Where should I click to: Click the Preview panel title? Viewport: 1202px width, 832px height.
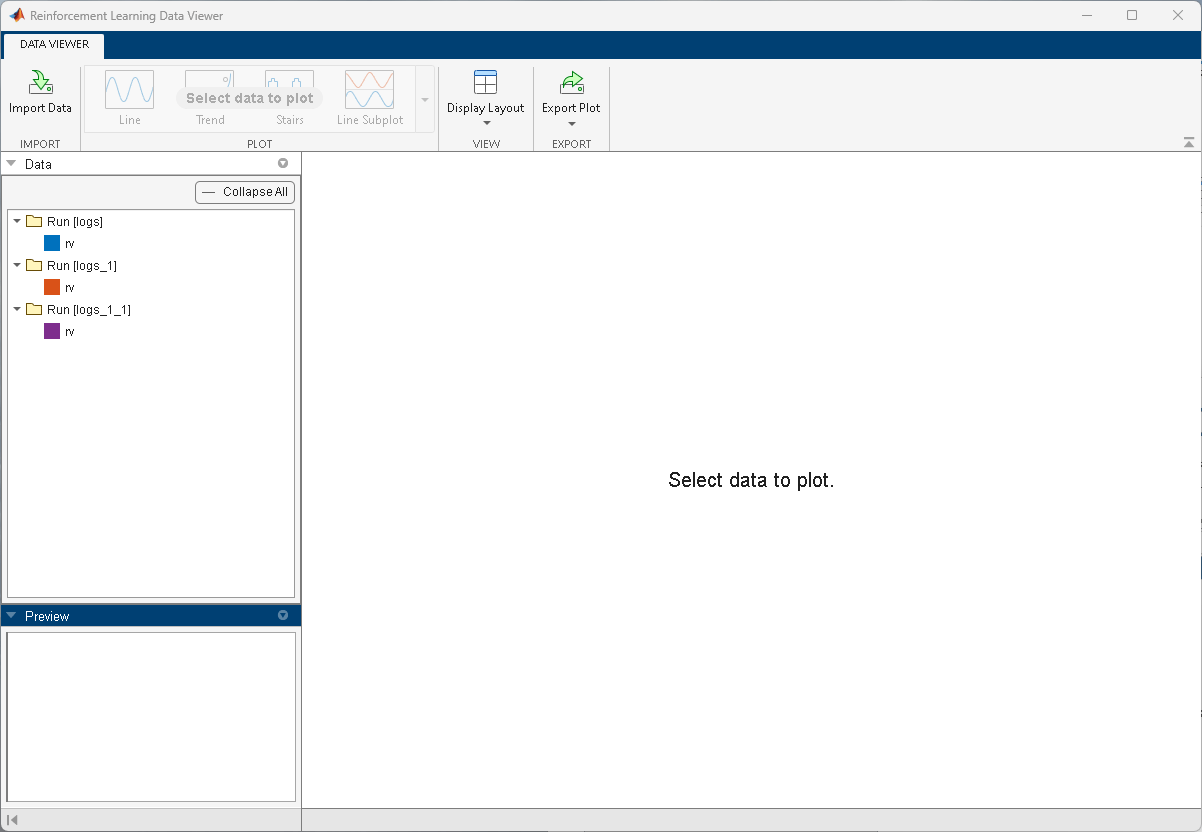coord(47,616)
